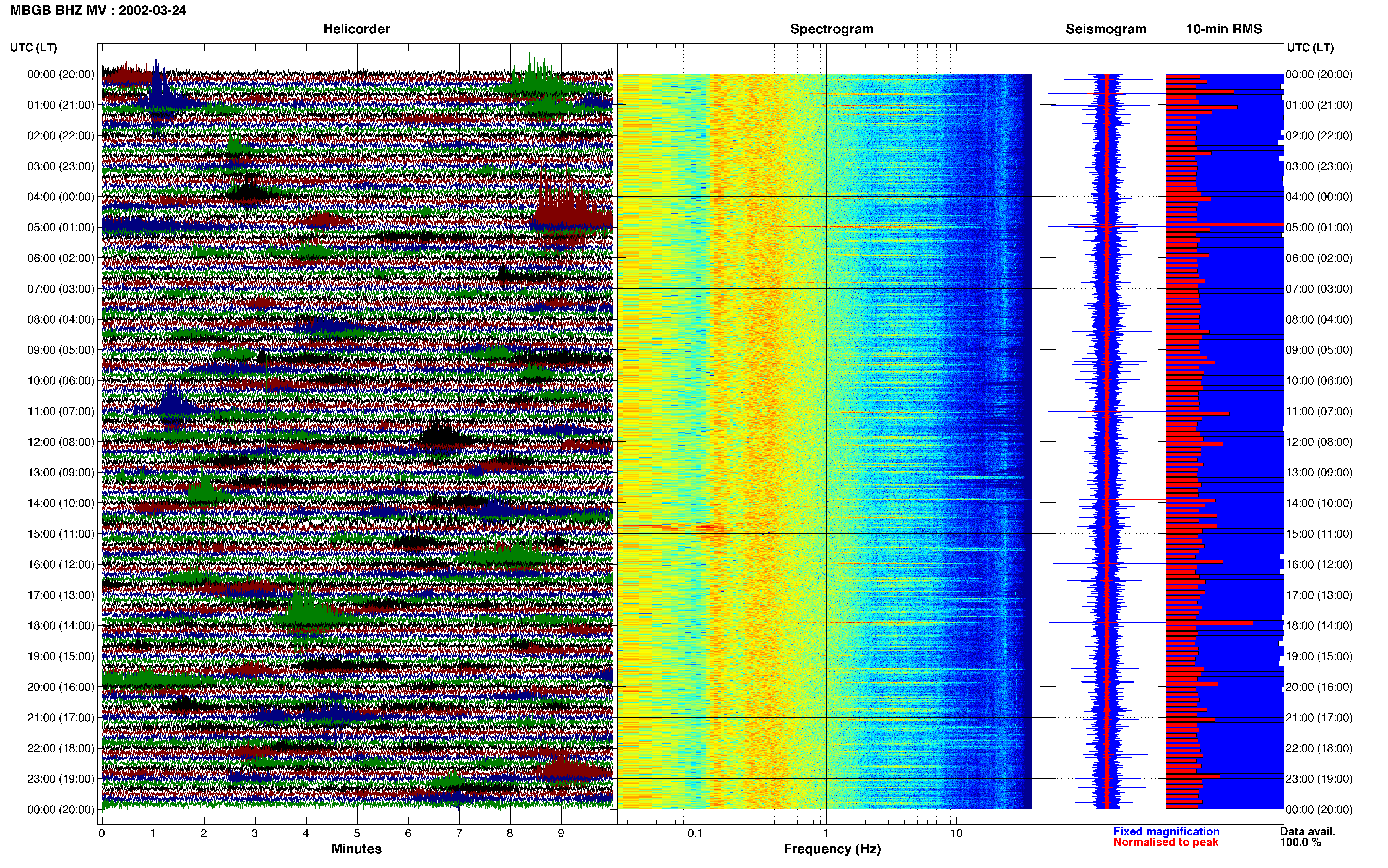Click the seismogram spike at 05:00
The height and width of the screenshot is (868, 1388).
pyautogui.click(x=1106, y=227)
